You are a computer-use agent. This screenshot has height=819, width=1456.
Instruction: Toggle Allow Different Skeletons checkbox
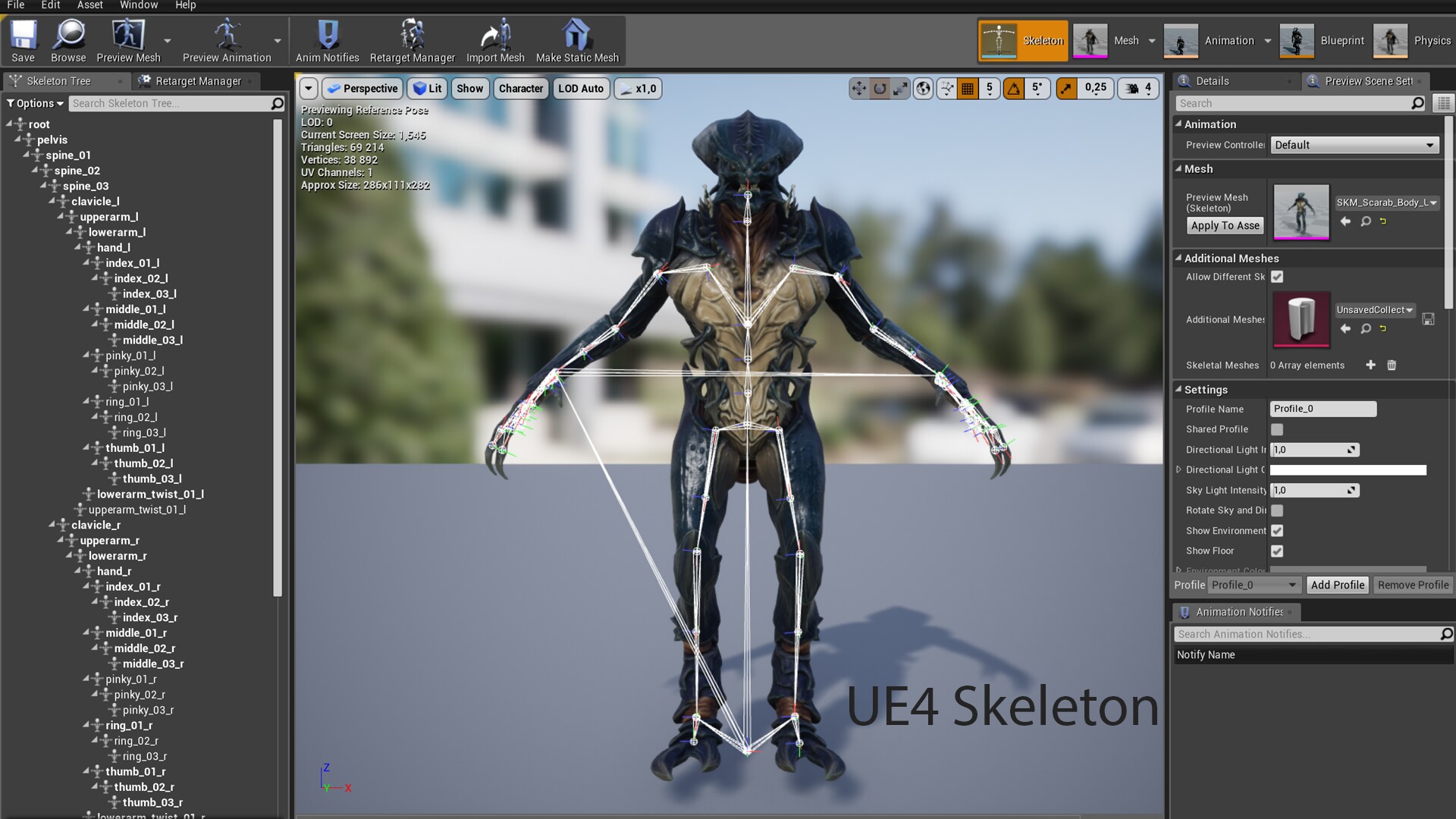pos(1277,277)
